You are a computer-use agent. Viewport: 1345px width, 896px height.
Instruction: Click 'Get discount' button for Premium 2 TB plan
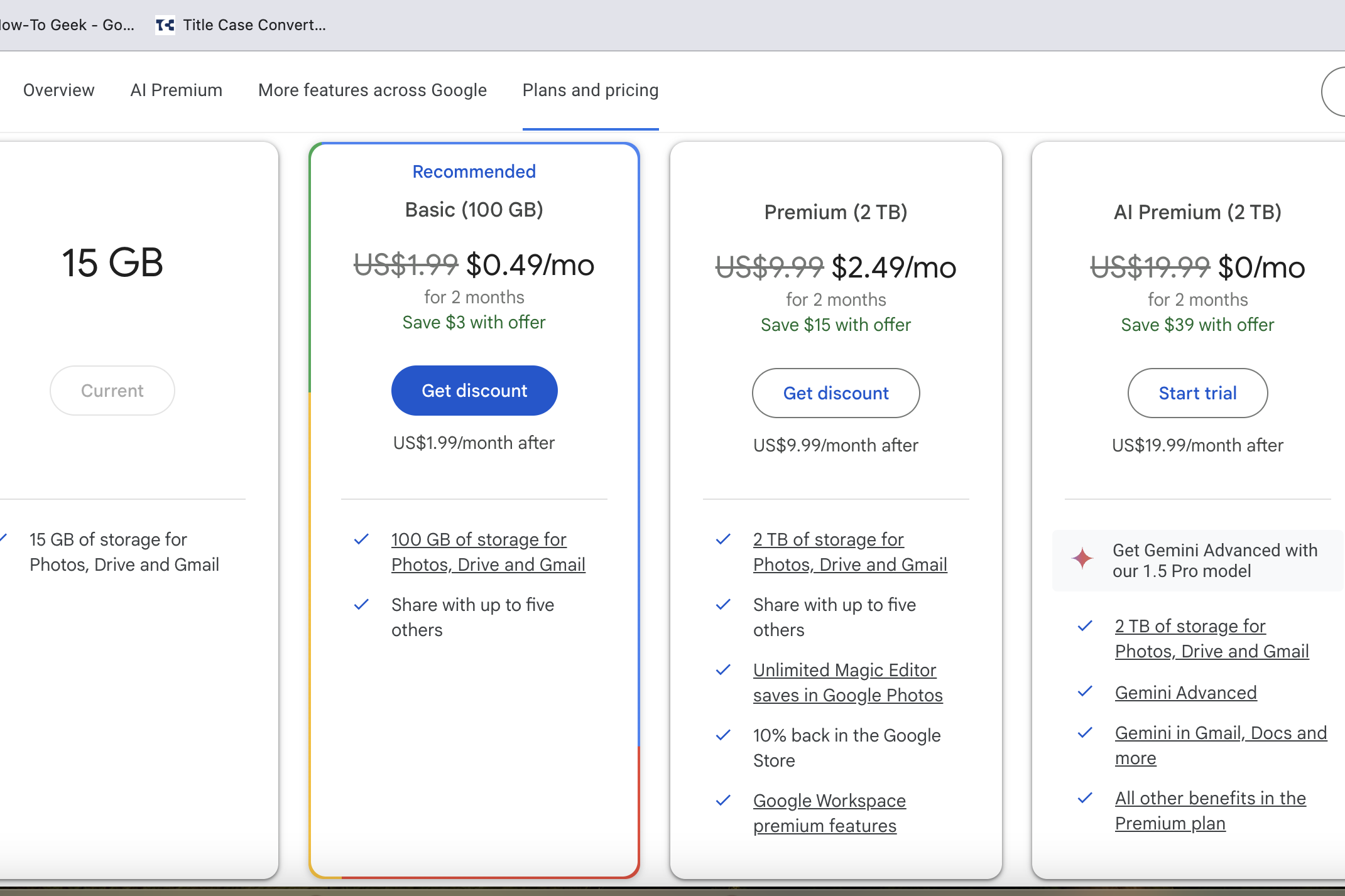[x=836, y=392]
